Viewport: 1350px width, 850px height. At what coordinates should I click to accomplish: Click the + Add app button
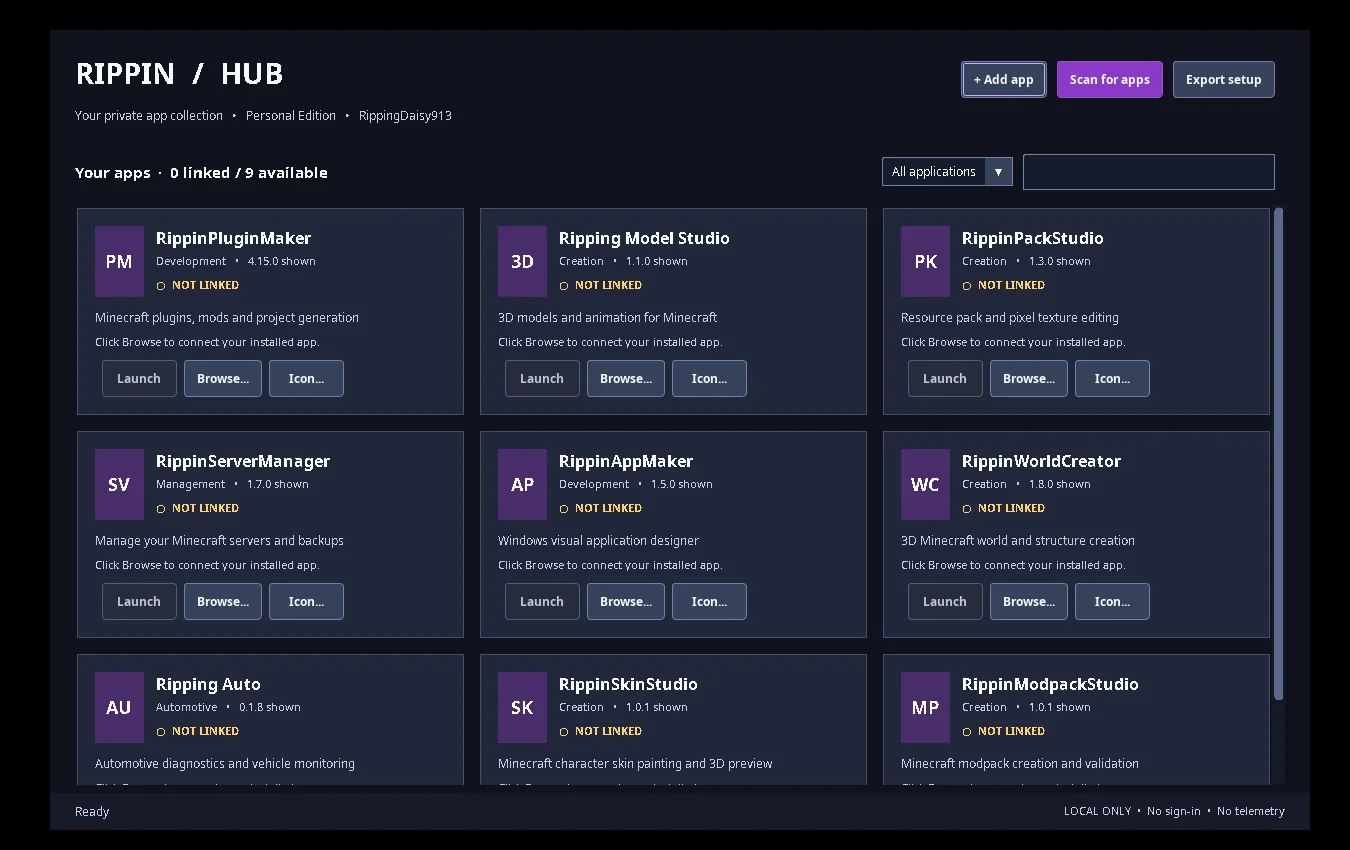coord(1004,80)
